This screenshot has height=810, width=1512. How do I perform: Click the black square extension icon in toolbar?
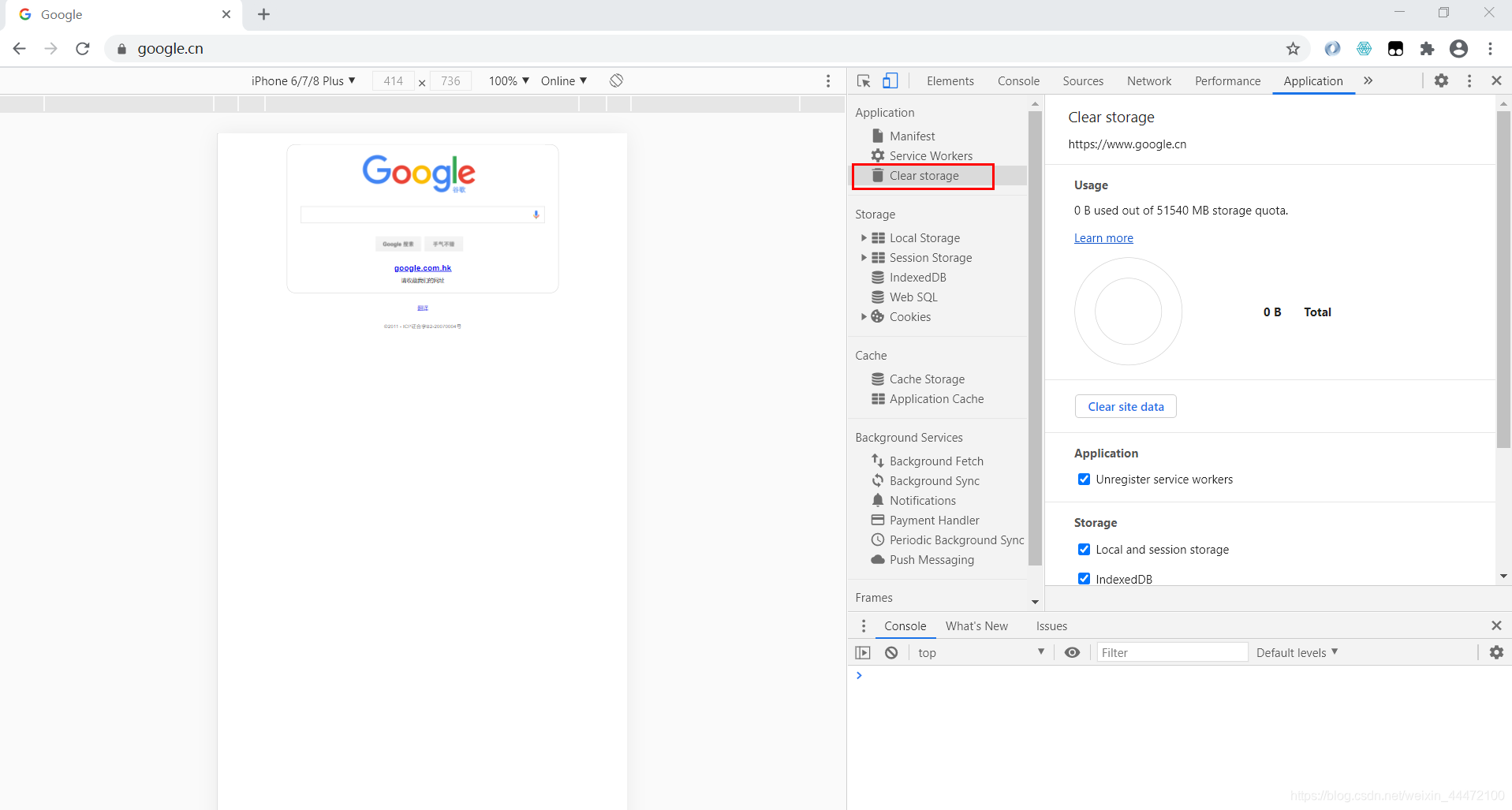point(1395,49)
